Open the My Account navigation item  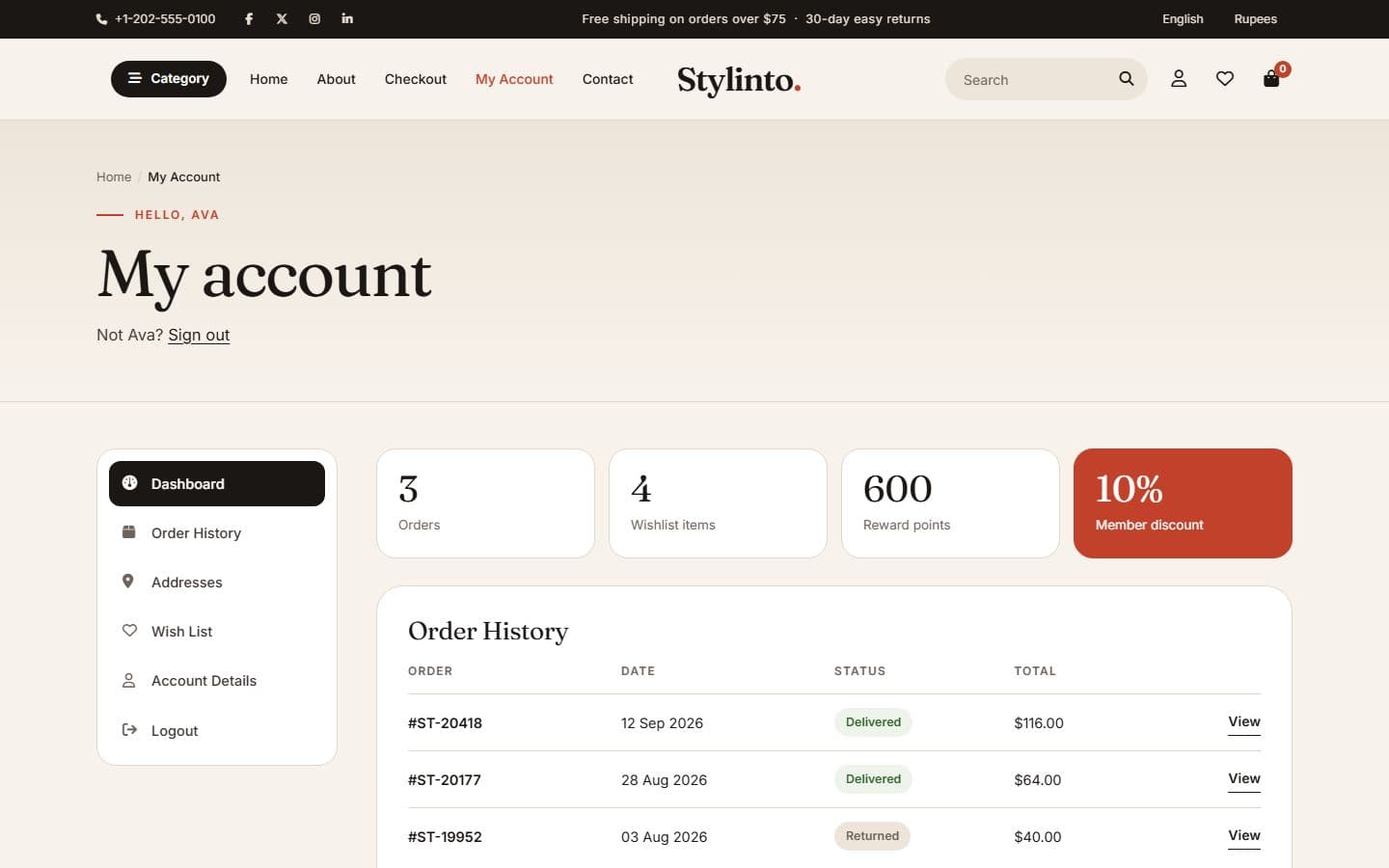pyautogui.click(x=514, y=79)
